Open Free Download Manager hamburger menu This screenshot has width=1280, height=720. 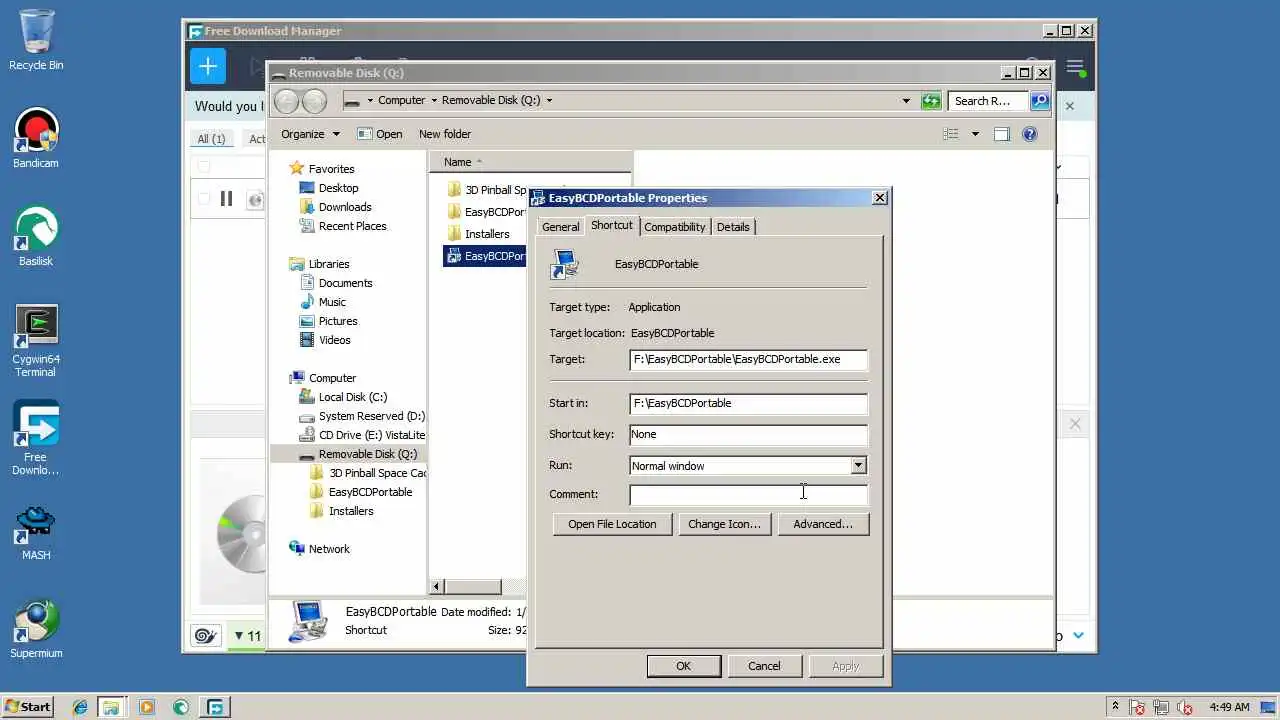(x=1075, y=68)
